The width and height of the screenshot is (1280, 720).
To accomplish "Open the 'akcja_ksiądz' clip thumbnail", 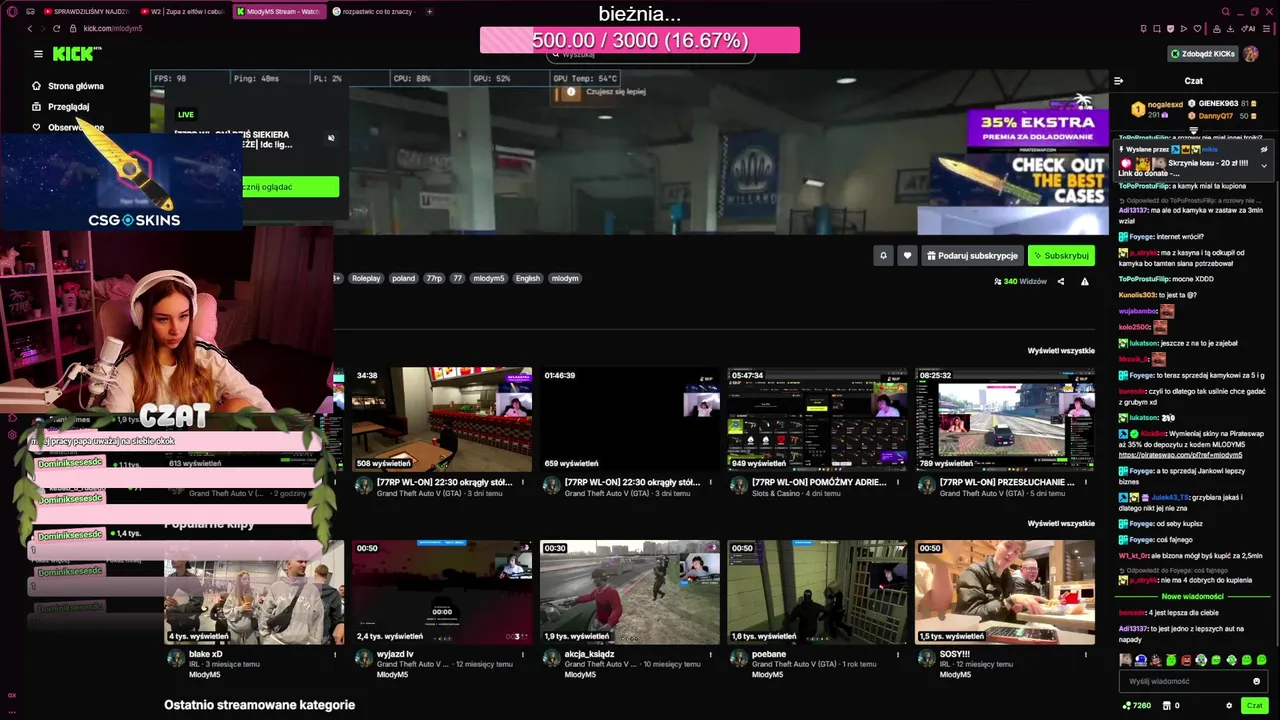I will click(629, 592).
